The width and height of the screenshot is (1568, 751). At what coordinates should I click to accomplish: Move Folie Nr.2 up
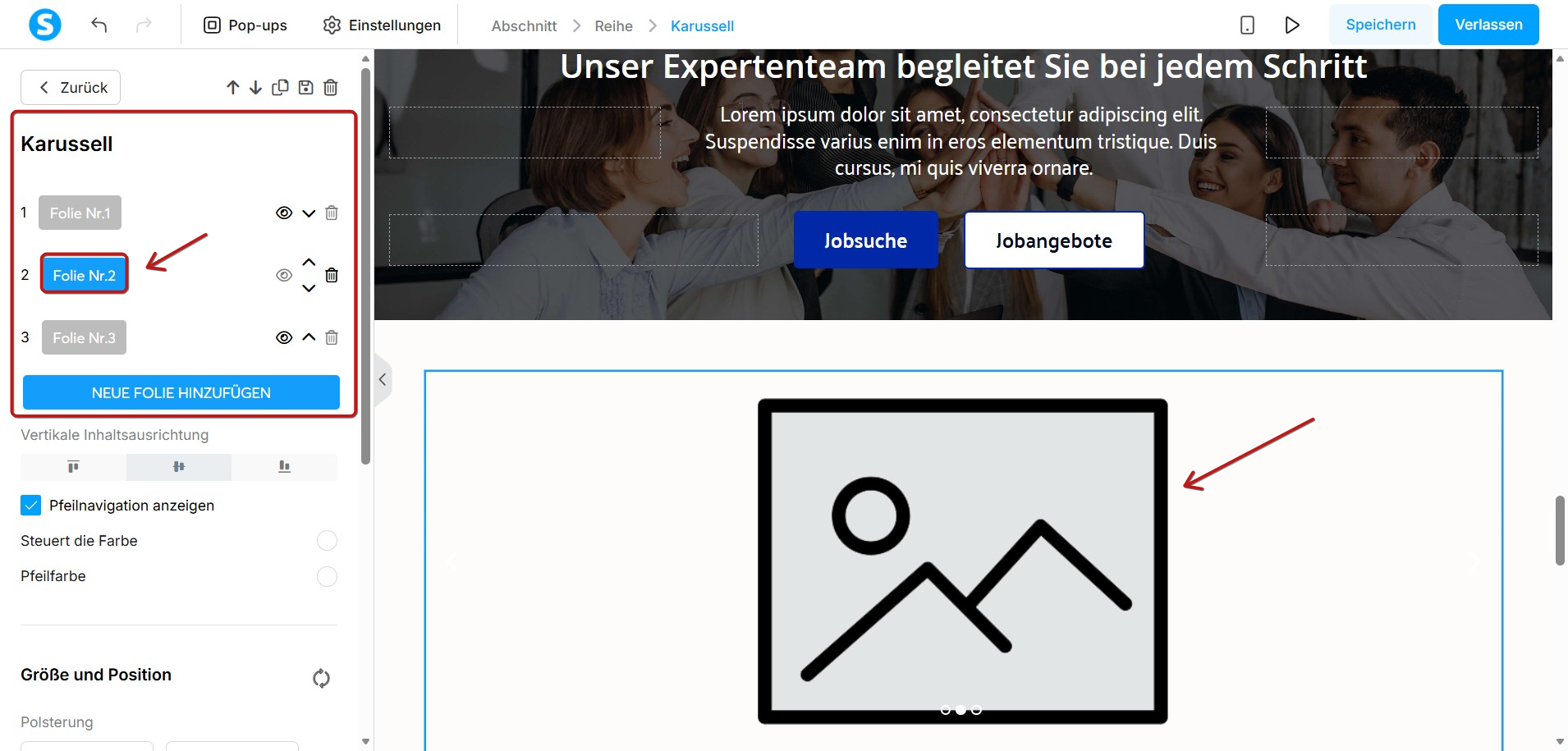pyautogui.click(x=309, y=263)
